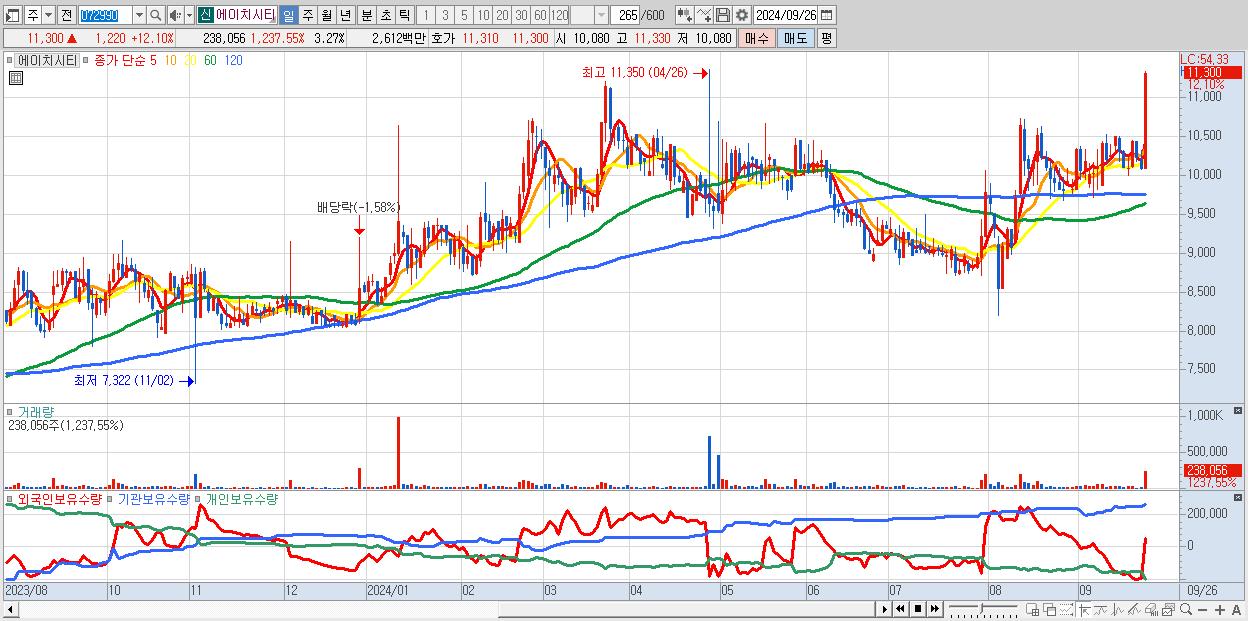Select the 주 (weekly) period toggle

pos(307,15)
